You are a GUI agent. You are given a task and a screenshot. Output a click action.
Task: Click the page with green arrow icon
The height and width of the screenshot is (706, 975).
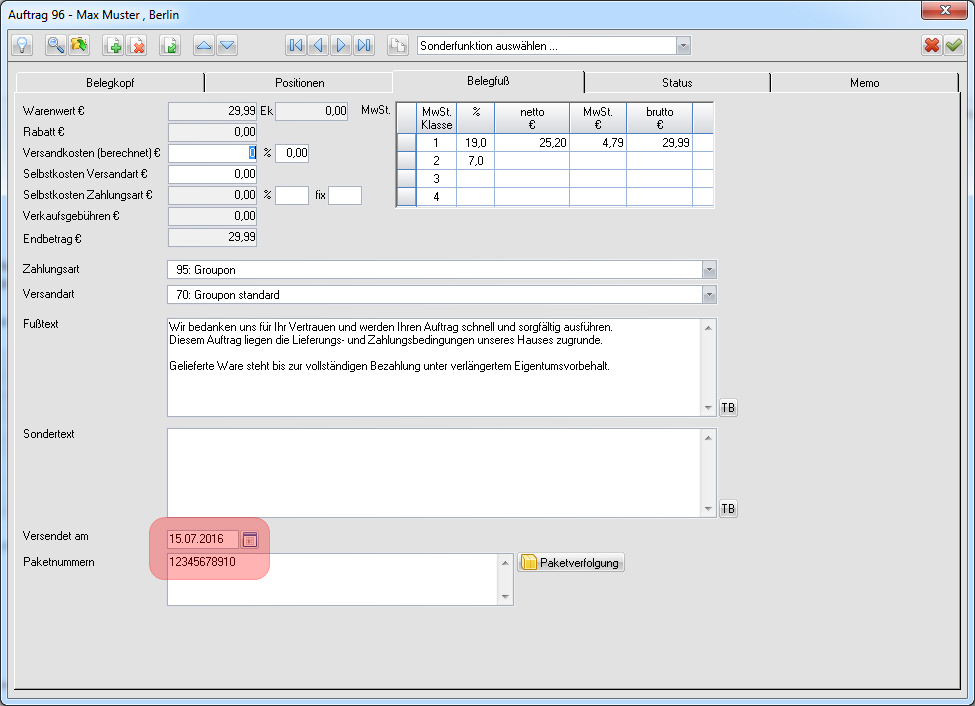tap(170, 45)
